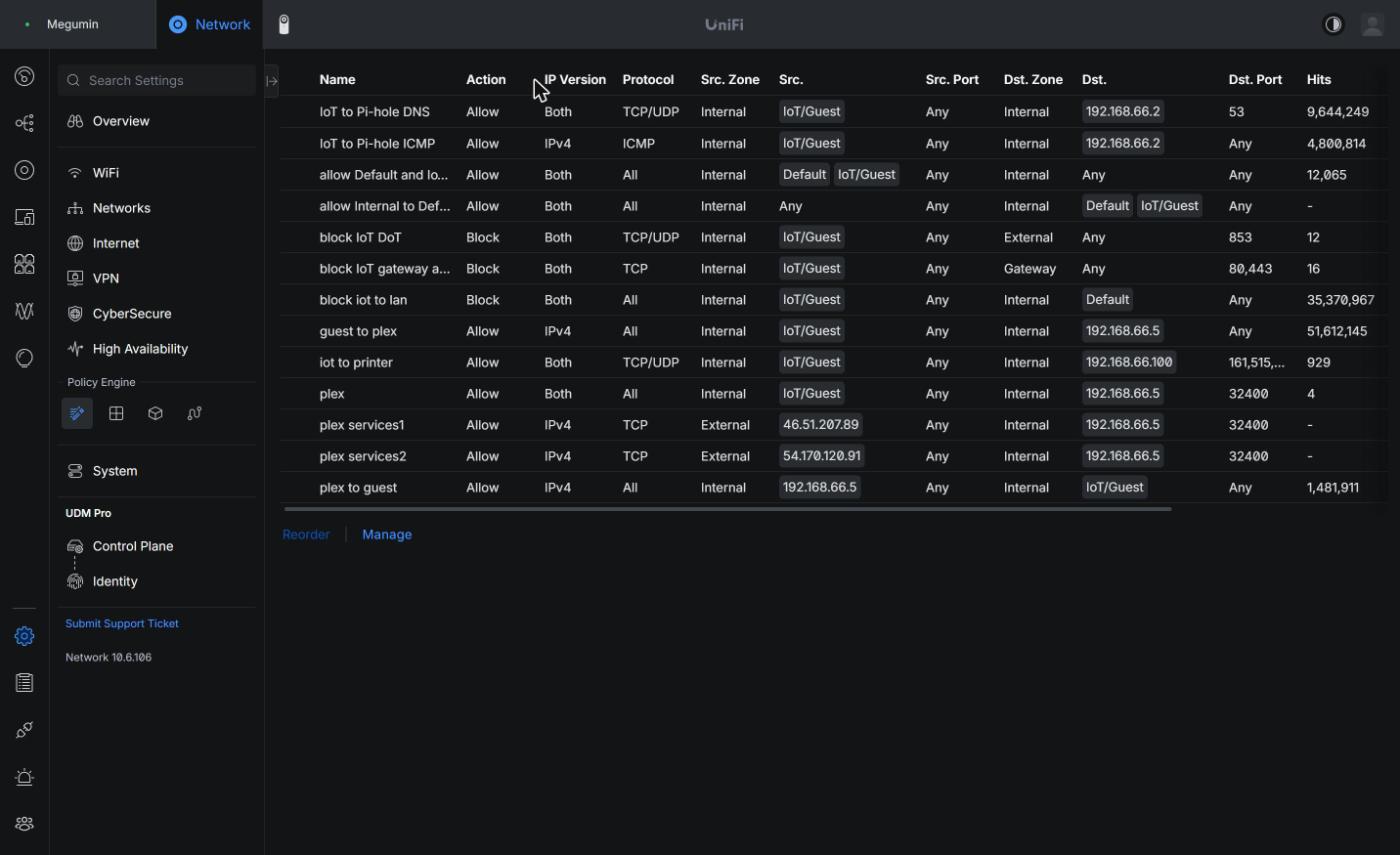Click the Search Settings input field
1400x855 pixels.
point(157,80)
